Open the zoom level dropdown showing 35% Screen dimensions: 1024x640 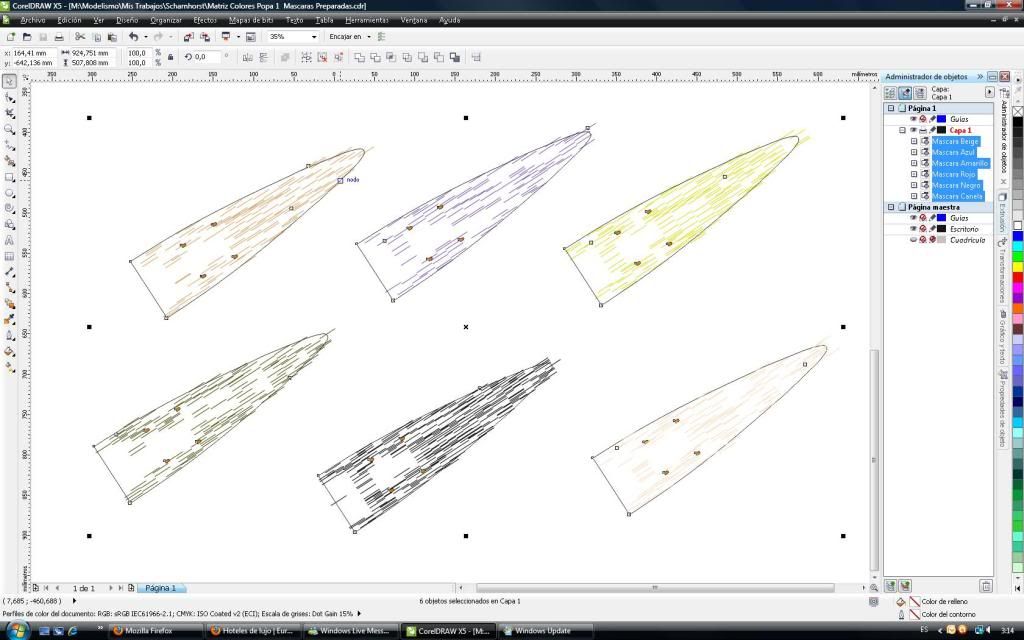(314, 37)
